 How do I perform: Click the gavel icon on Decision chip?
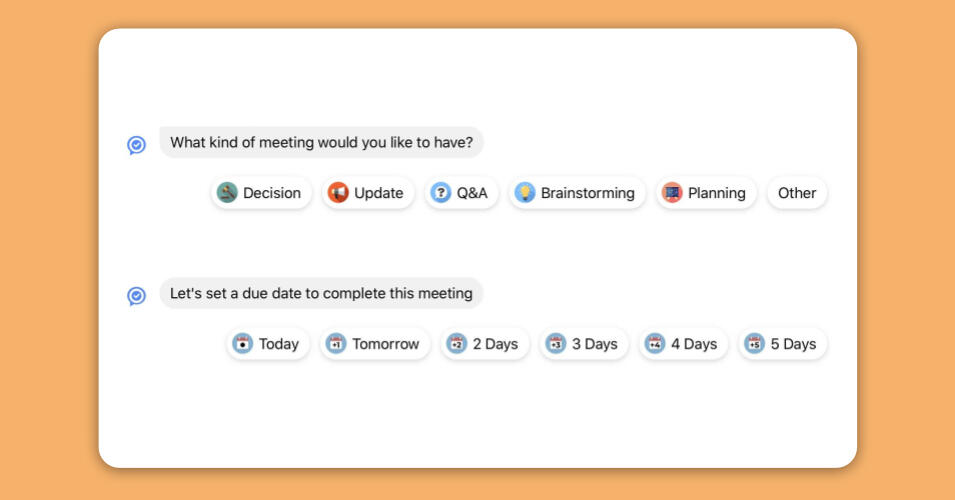228,193
